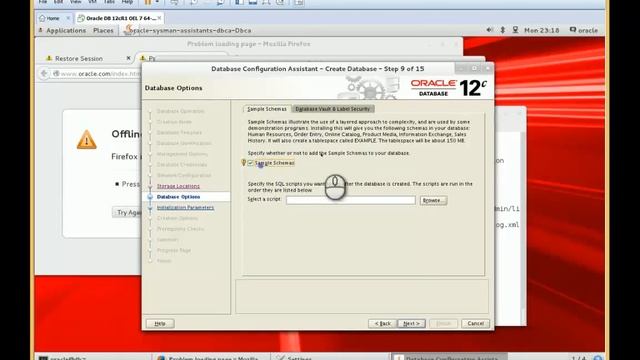Click the Firefox back arrow button
Screen dimensions: 640x360
pyautogui.click(x=44, y=73)
